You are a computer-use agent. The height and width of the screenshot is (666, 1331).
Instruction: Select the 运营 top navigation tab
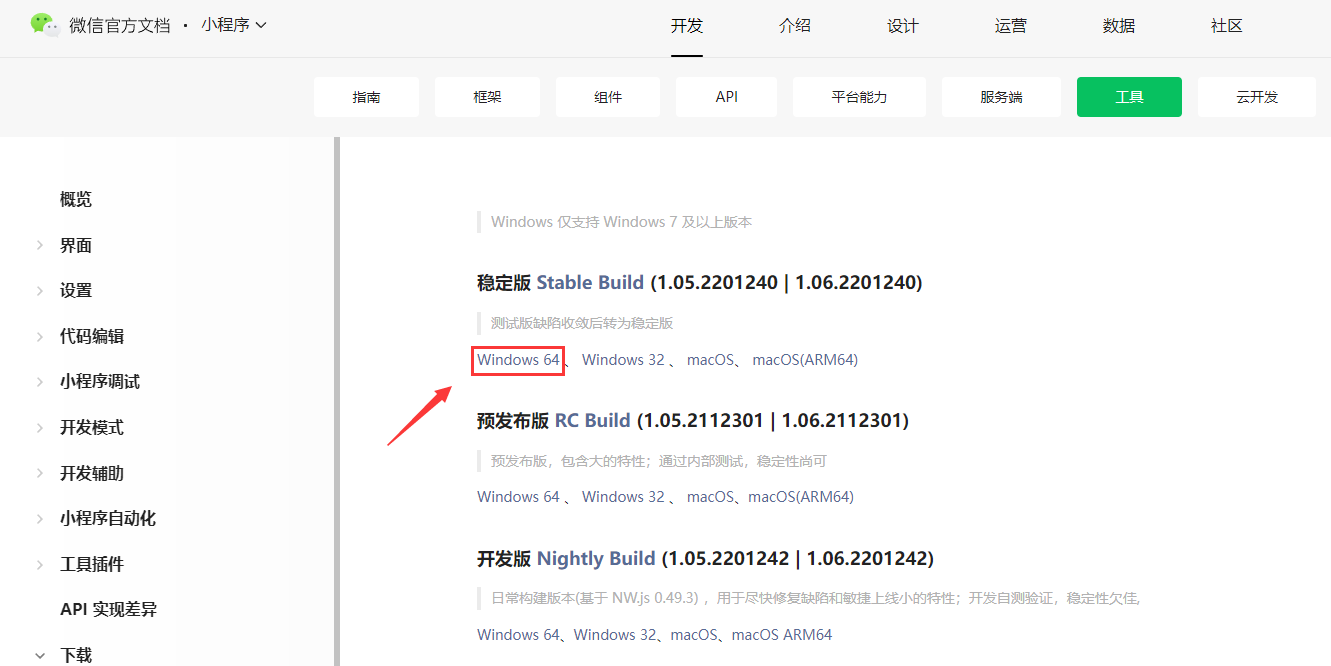click(x=1011, y=26)
